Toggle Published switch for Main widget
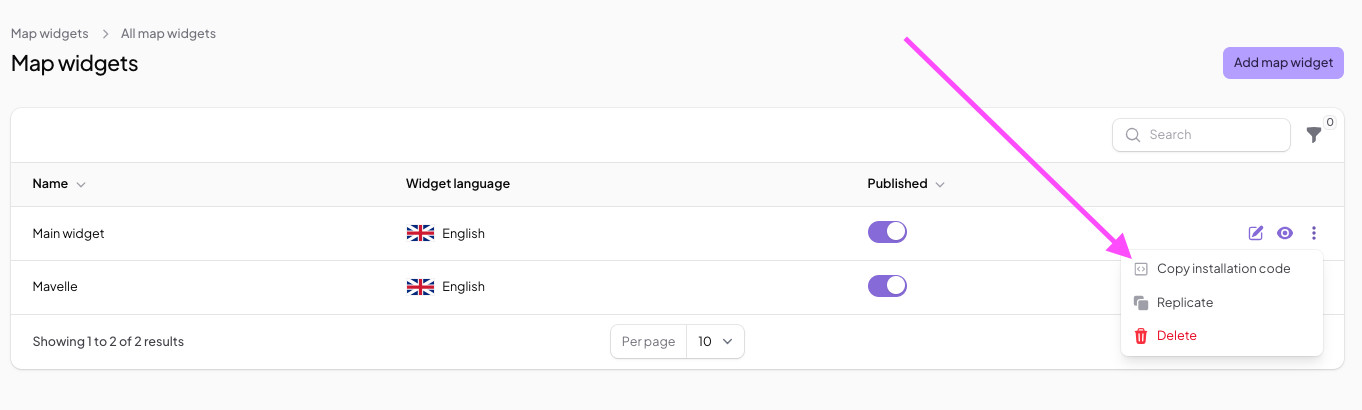This screenshot has height=410, width=1362. (x=887, y=232)
